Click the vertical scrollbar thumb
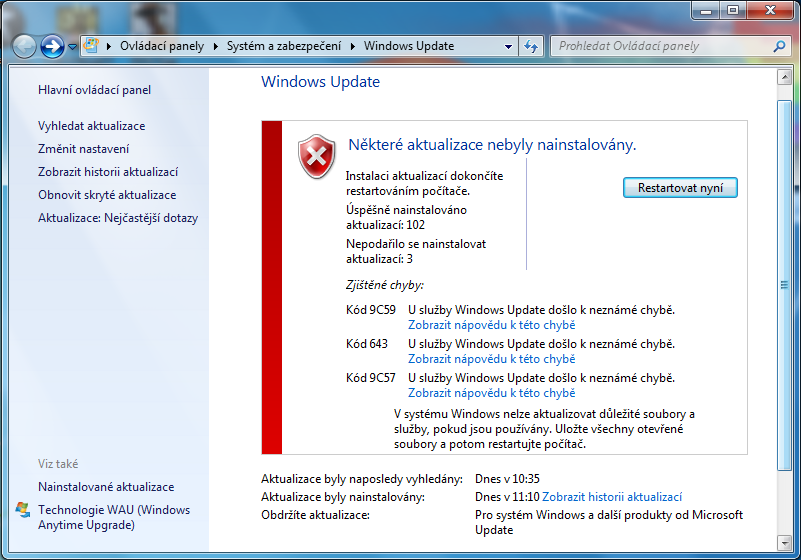801x560 pixels. (x=784, y=285)
